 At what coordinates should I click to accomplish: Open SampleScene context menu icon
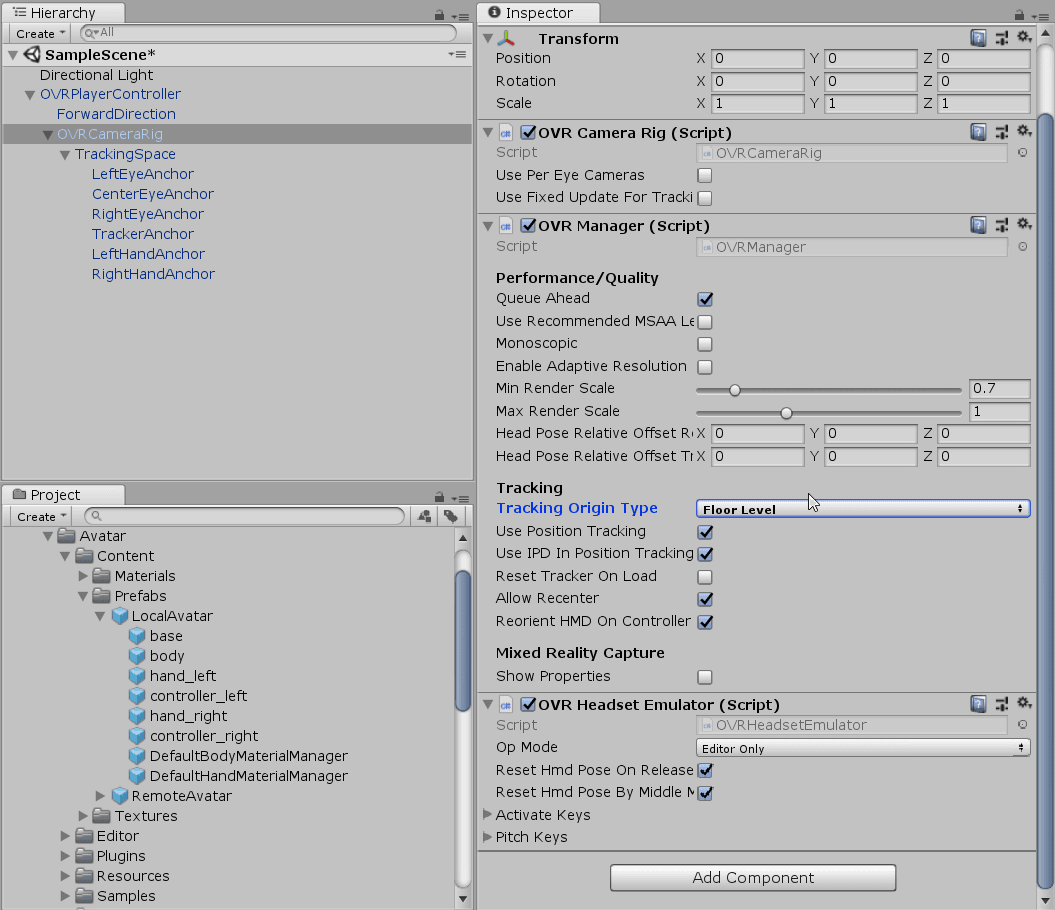458,55
